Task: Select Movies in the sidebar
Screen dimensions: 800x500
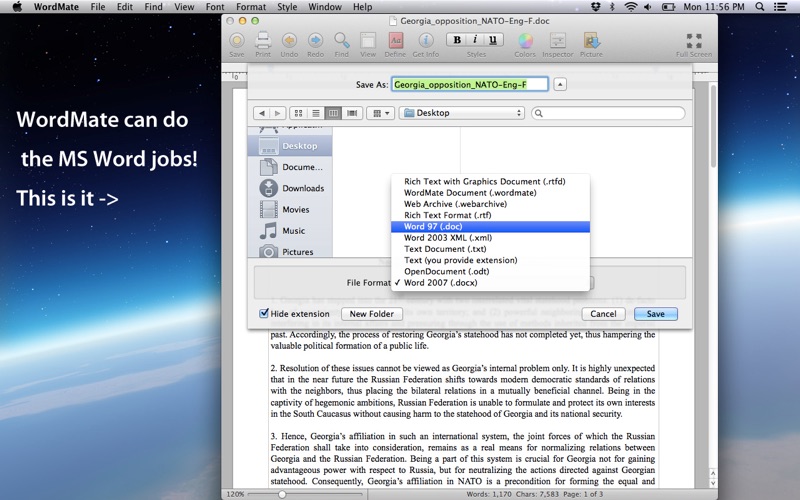Action: coord(290,210)
